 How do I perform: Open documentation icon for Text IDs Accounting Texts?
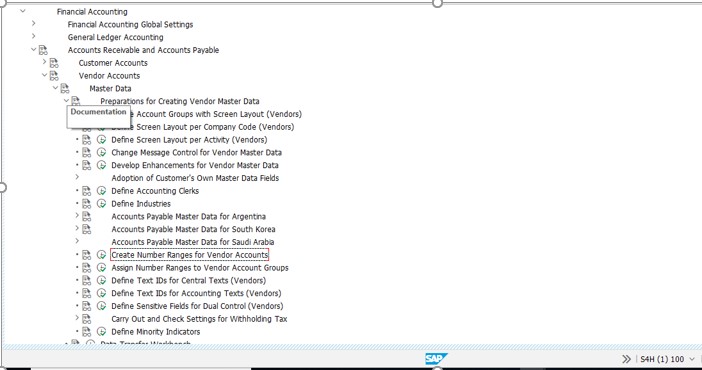coord(86,293)
